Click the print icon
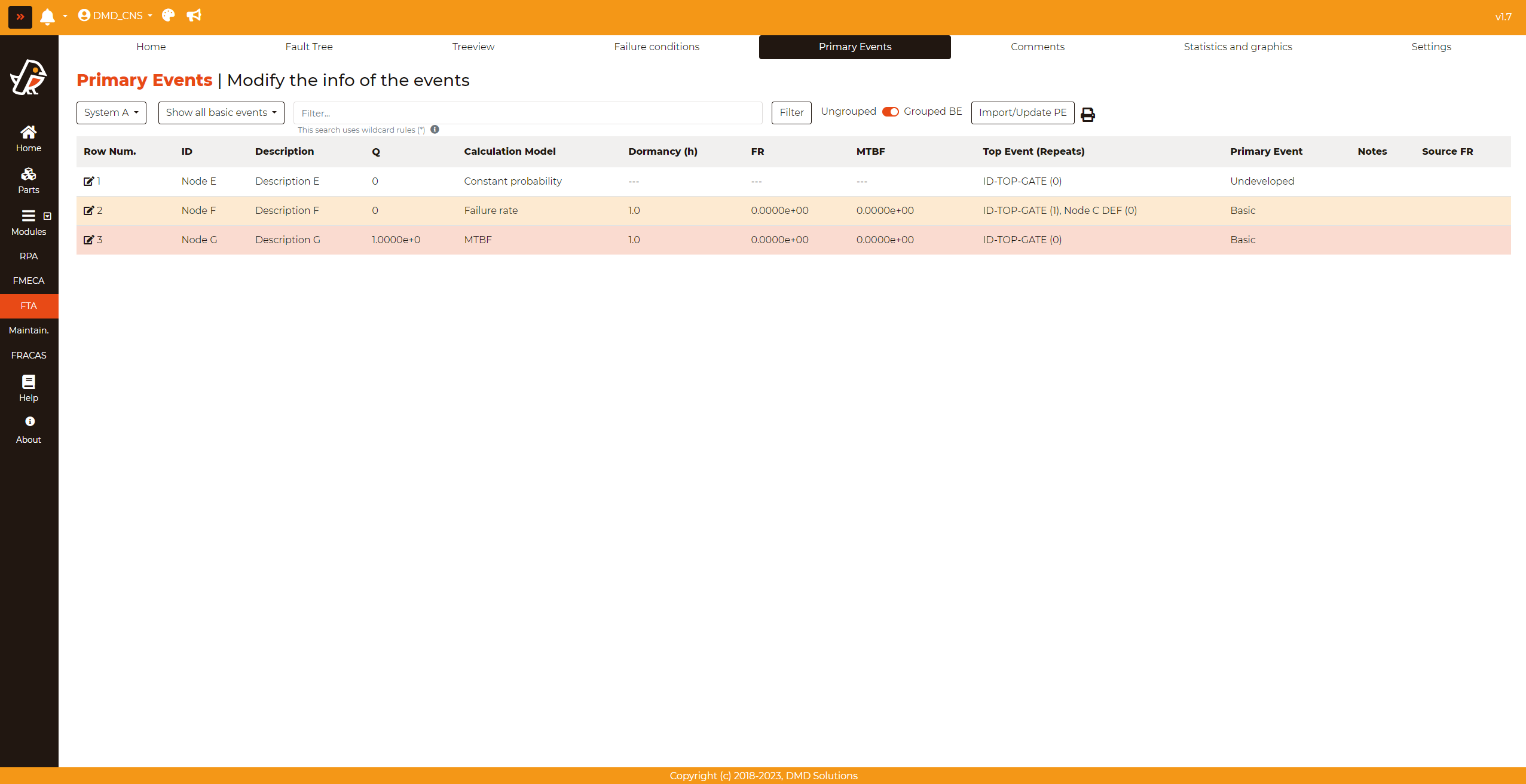The height and width of the screenshot is (784, 1526). tap(1088, 114)
